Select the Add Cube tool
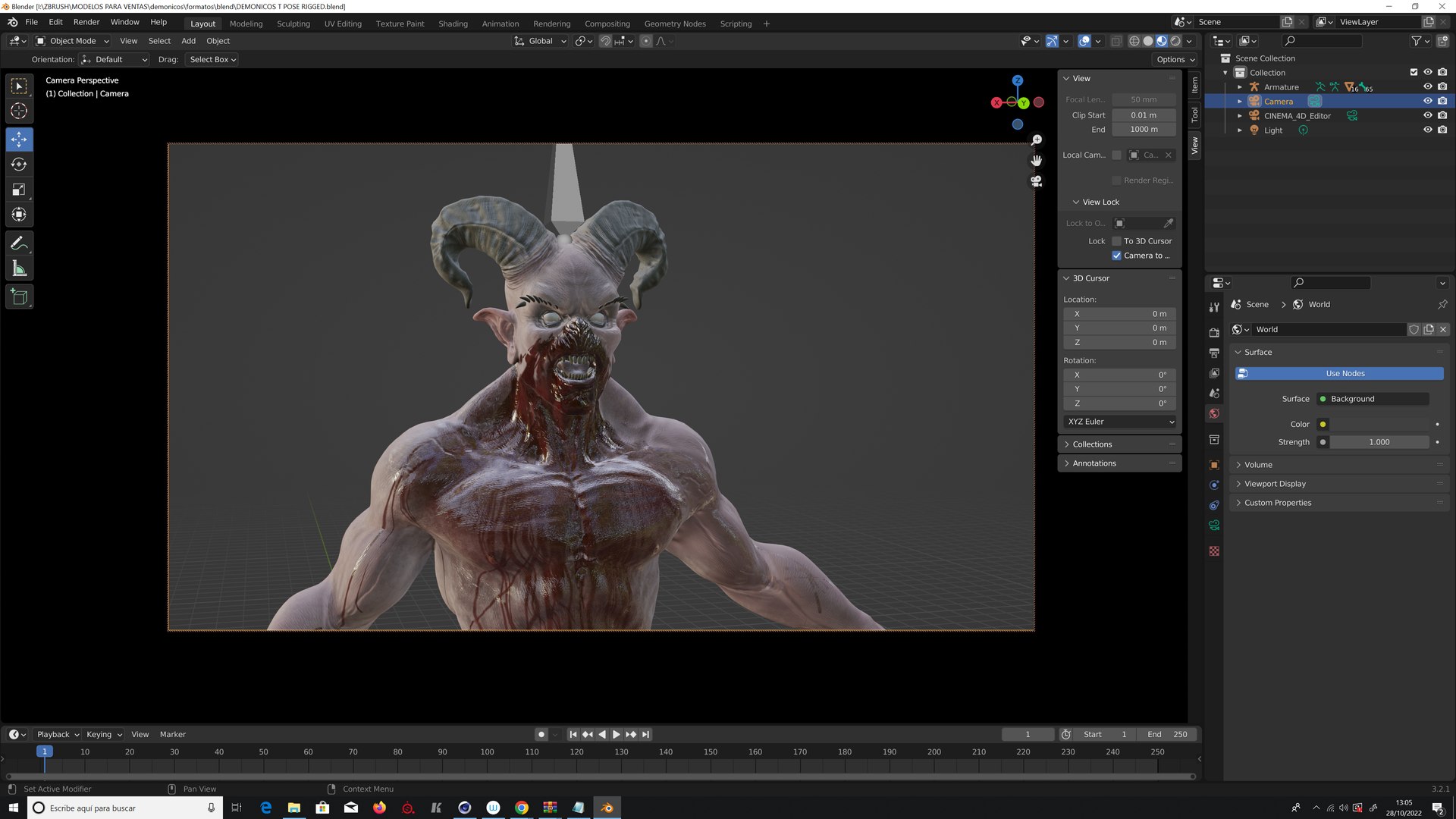 (19, 297)
